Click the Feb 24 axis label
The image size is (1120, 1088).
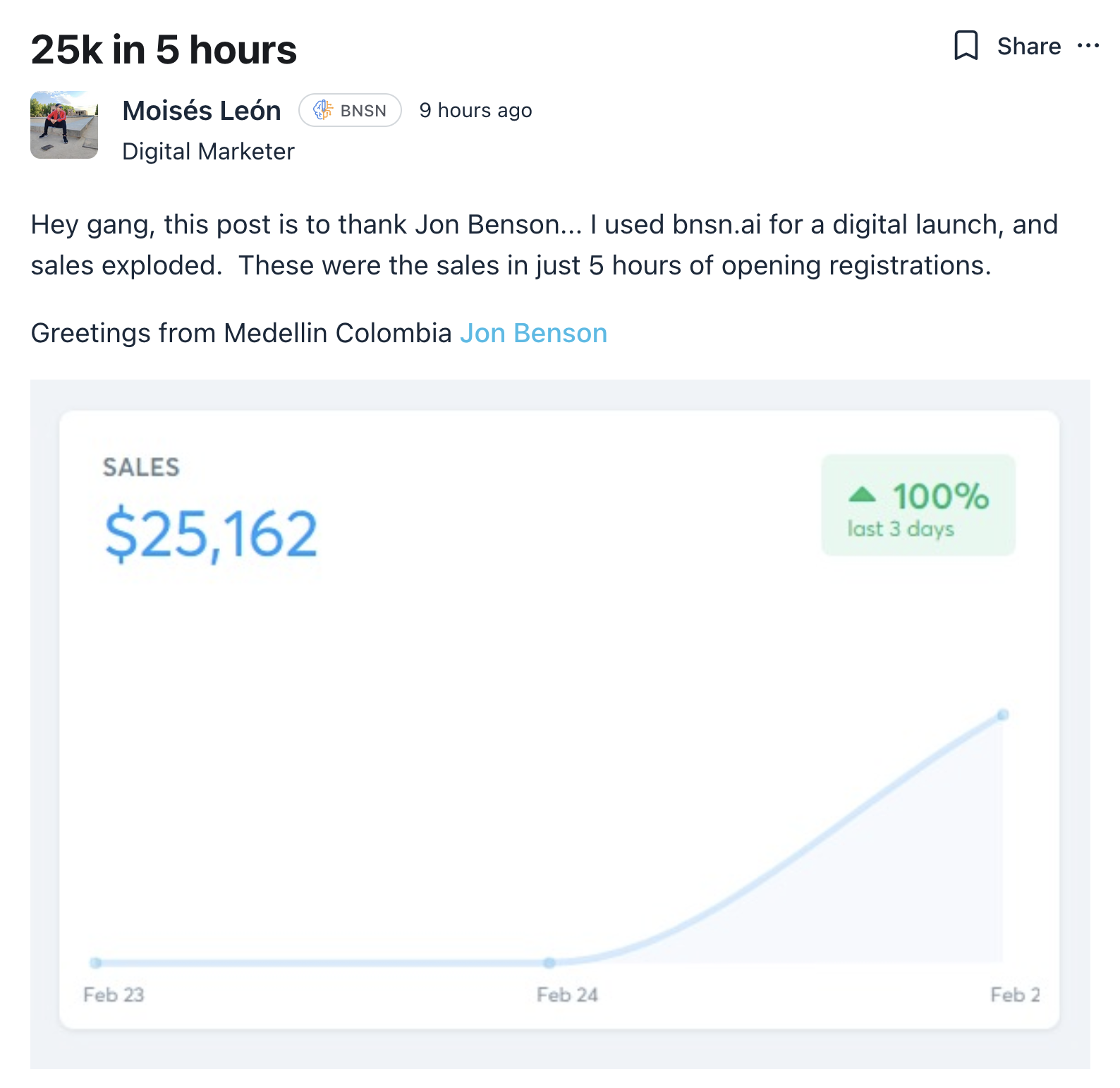tap(567, 995)
